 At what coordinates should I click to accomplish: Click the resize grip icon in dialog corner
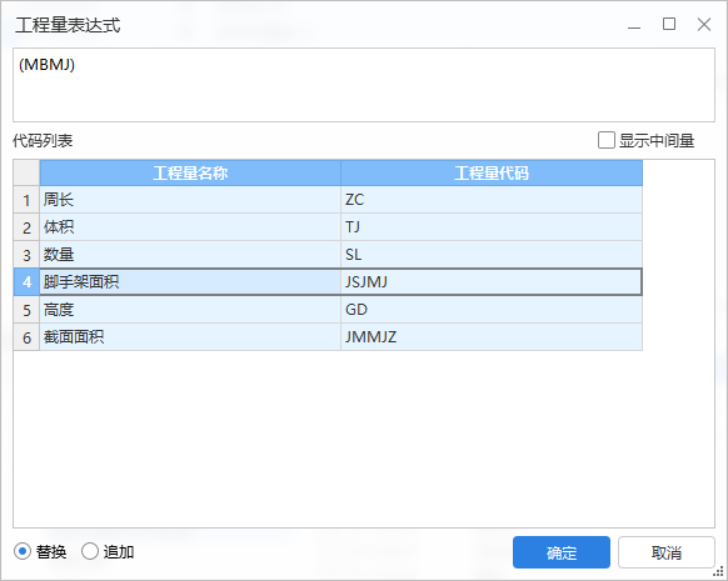click(x=719, y=572)
